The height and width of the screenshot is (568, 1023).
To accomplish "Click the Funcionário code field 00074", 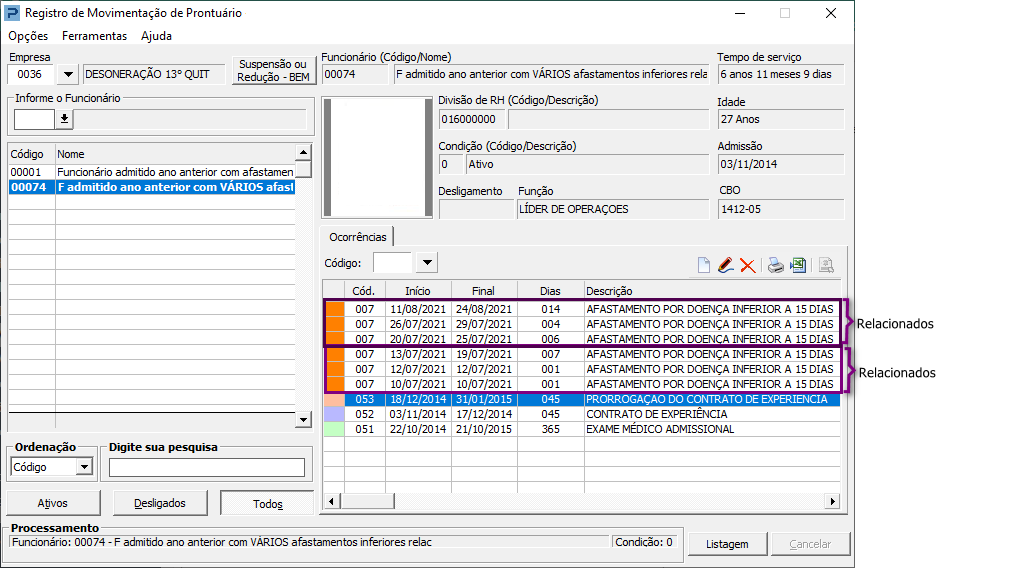I will point(355,74).
